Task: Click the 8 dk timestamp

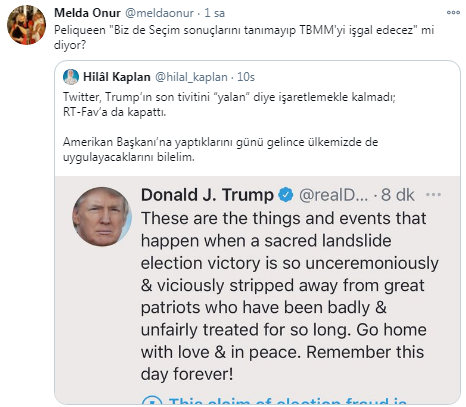Action: 398,195
